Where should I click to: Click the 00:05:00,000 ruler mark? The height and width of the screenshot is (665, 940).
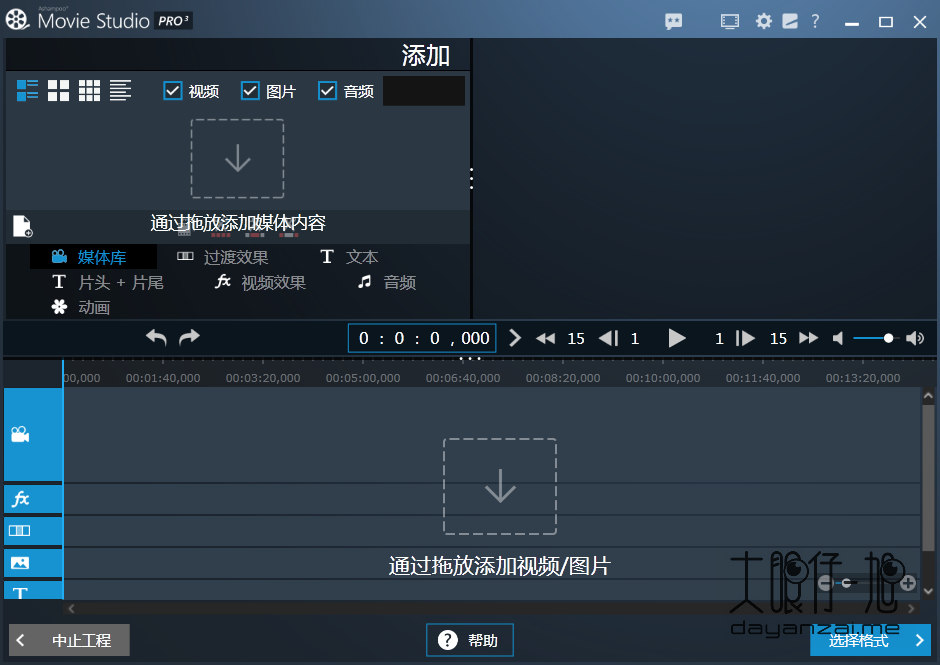click(363, 378)
